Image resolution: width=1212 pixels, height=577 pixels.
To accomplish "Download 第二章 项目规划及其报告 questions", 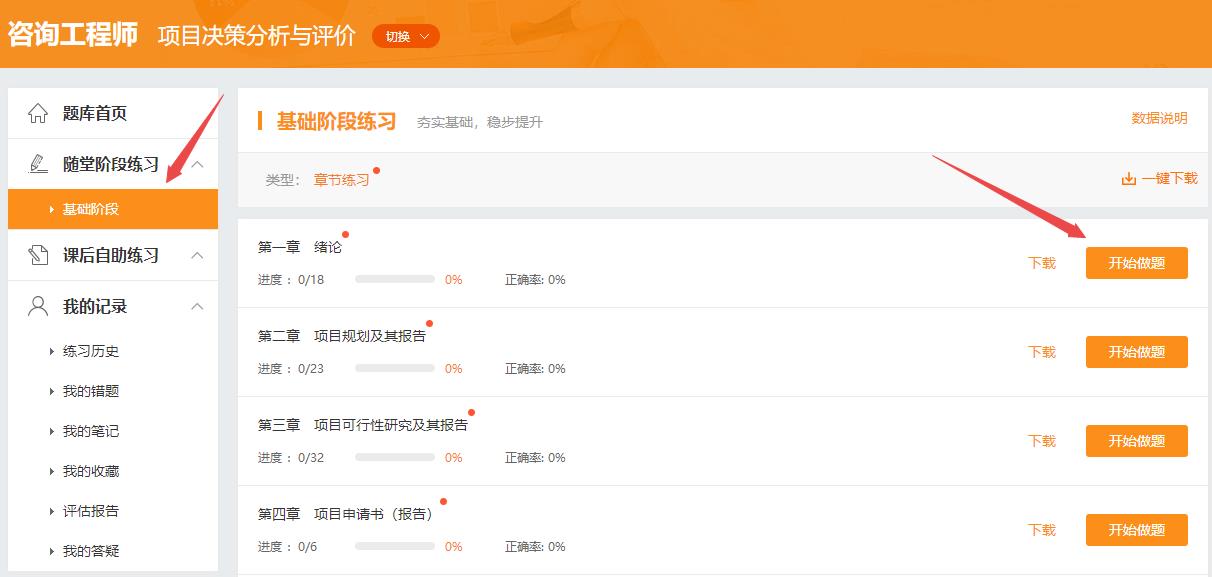I will pos(1041,352).
